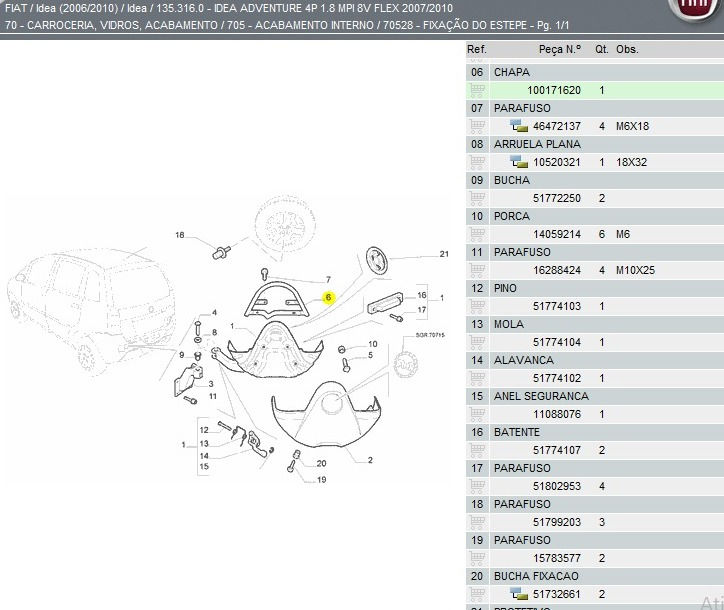This screenshot has width=724, height=610.
Task: Select row '12 PINO'
Action: pos(595,288)
